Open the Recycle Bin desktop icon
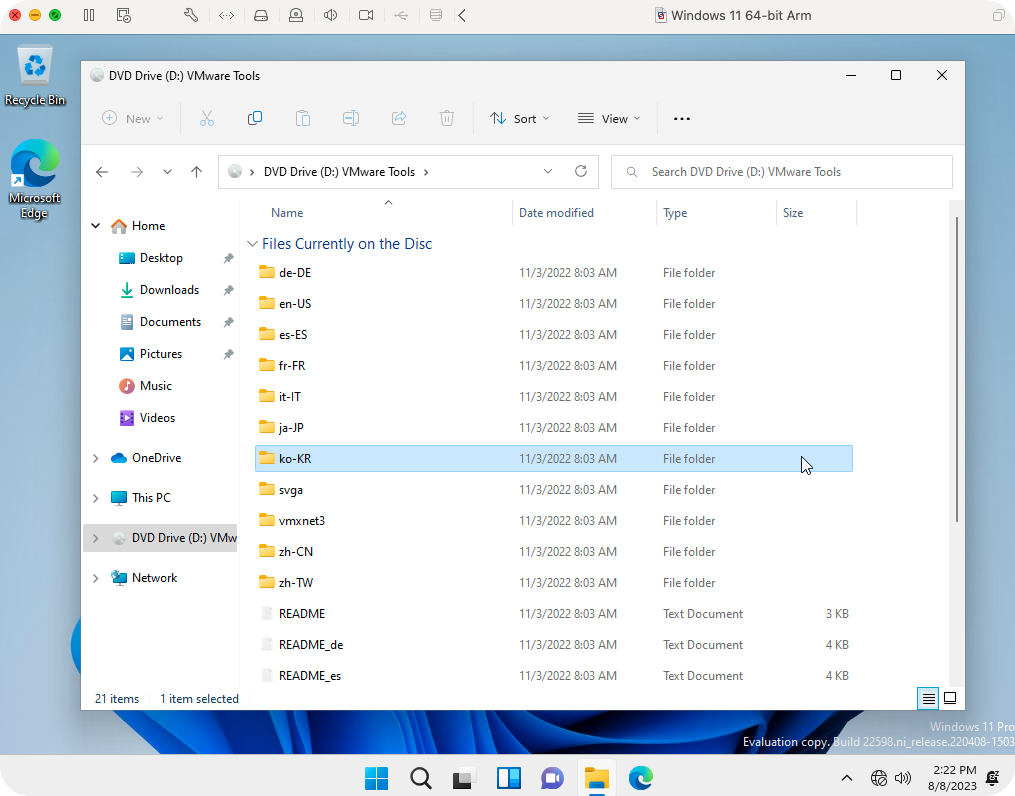This screenshot has width=1015, height=796. pyautogui.click(x=35, y=76)
